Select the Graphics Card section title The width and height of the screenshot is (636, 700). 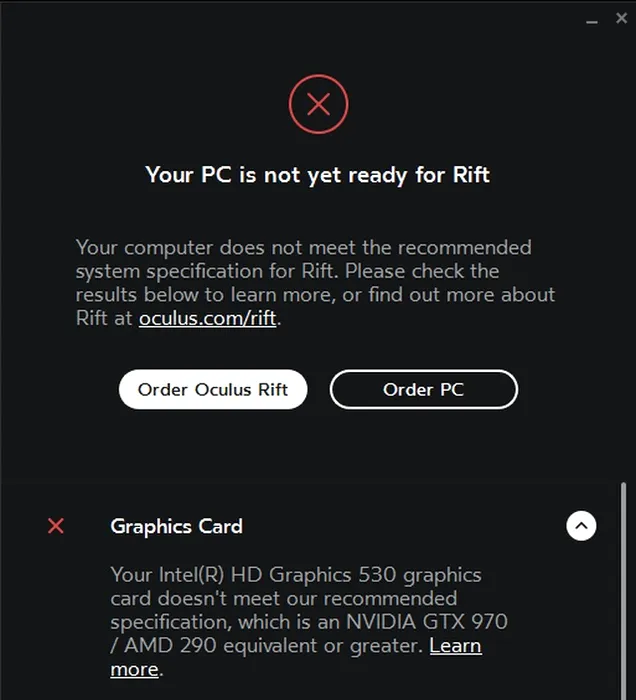176,526
